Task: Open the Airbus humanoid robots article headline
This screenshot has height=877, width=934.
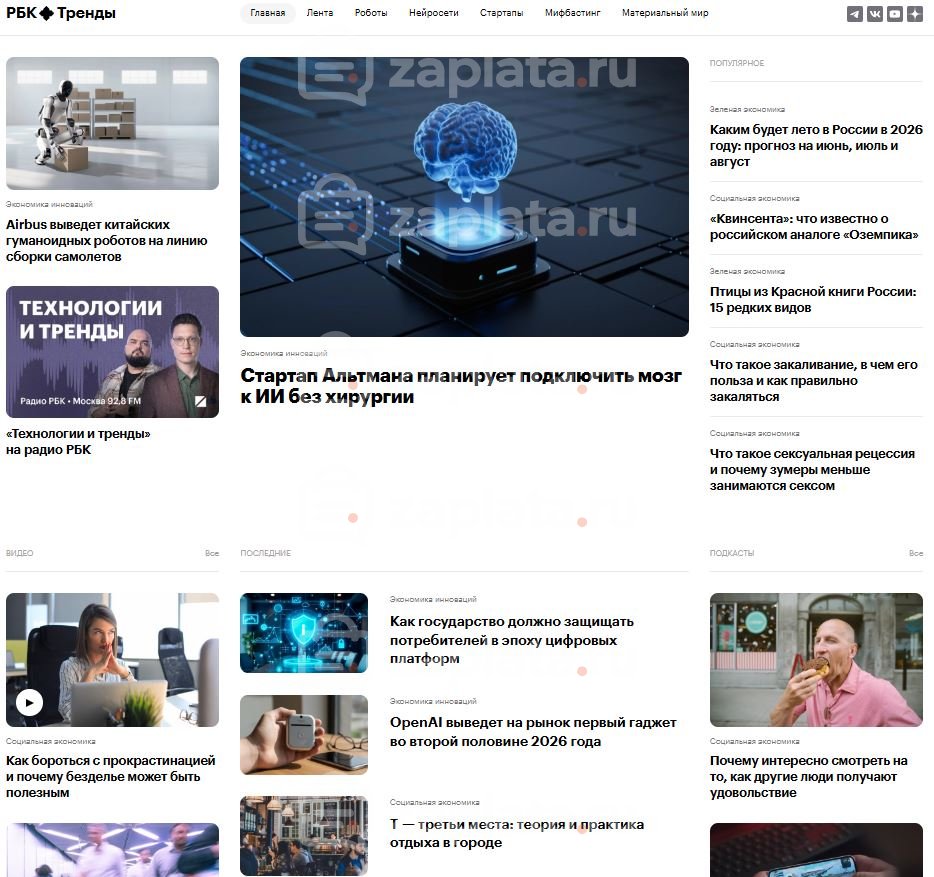Action: (x=107, y=241)
